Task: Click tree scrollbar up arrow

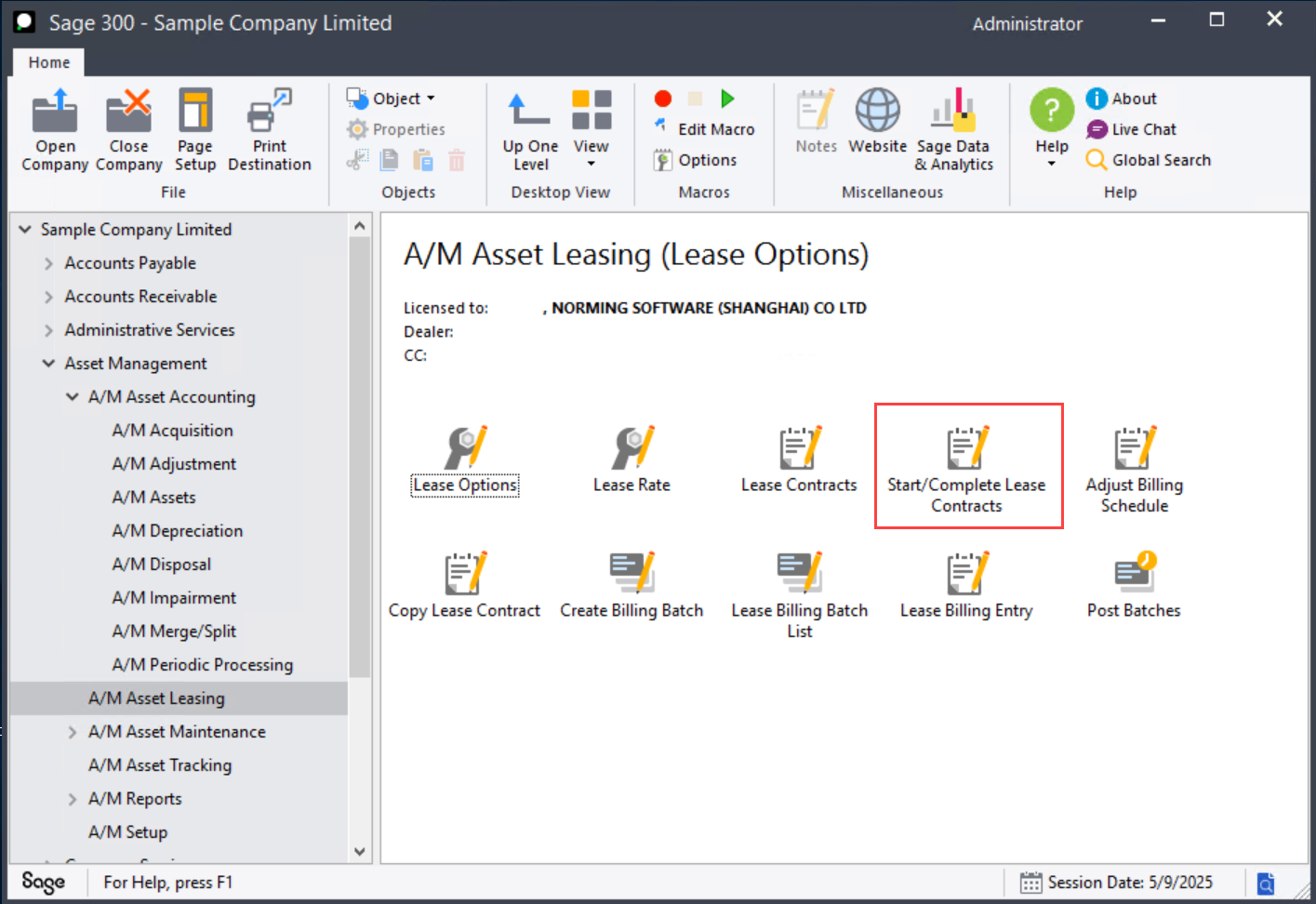Action: (360, 226)
